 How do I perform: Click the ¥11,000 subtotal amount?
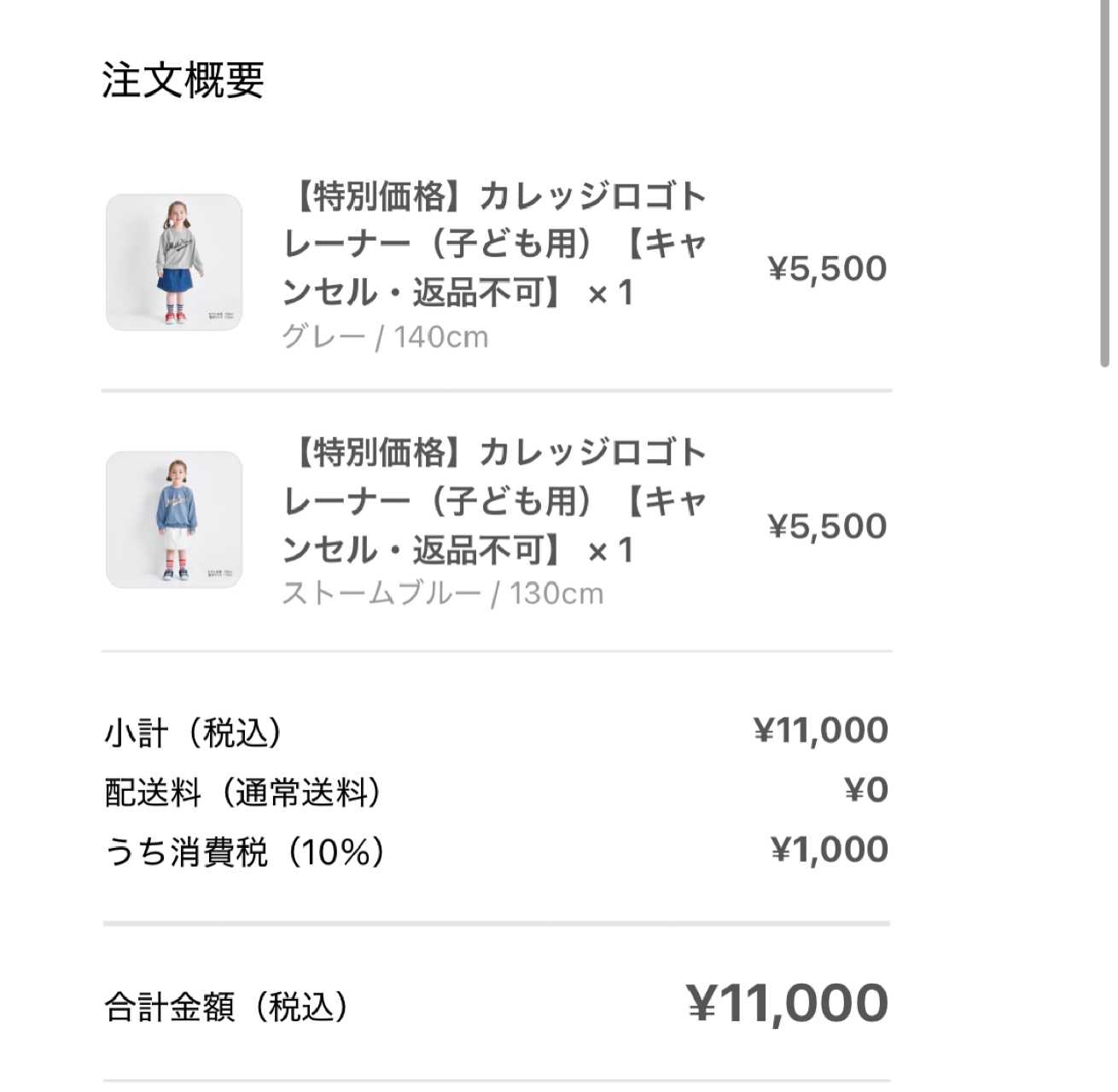820,730
